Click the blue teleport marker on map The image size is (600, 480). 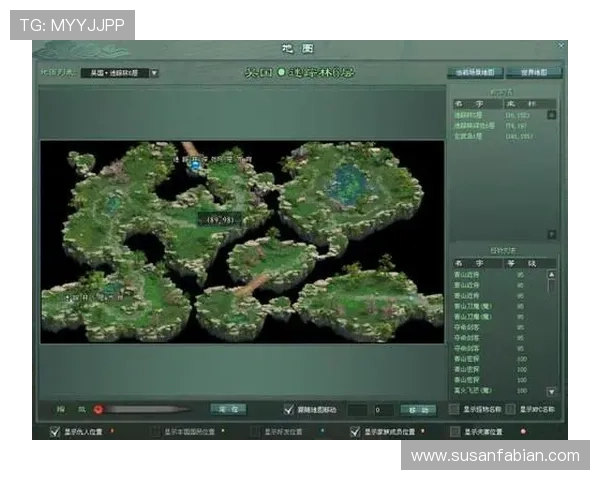click(x=196, y=168)
